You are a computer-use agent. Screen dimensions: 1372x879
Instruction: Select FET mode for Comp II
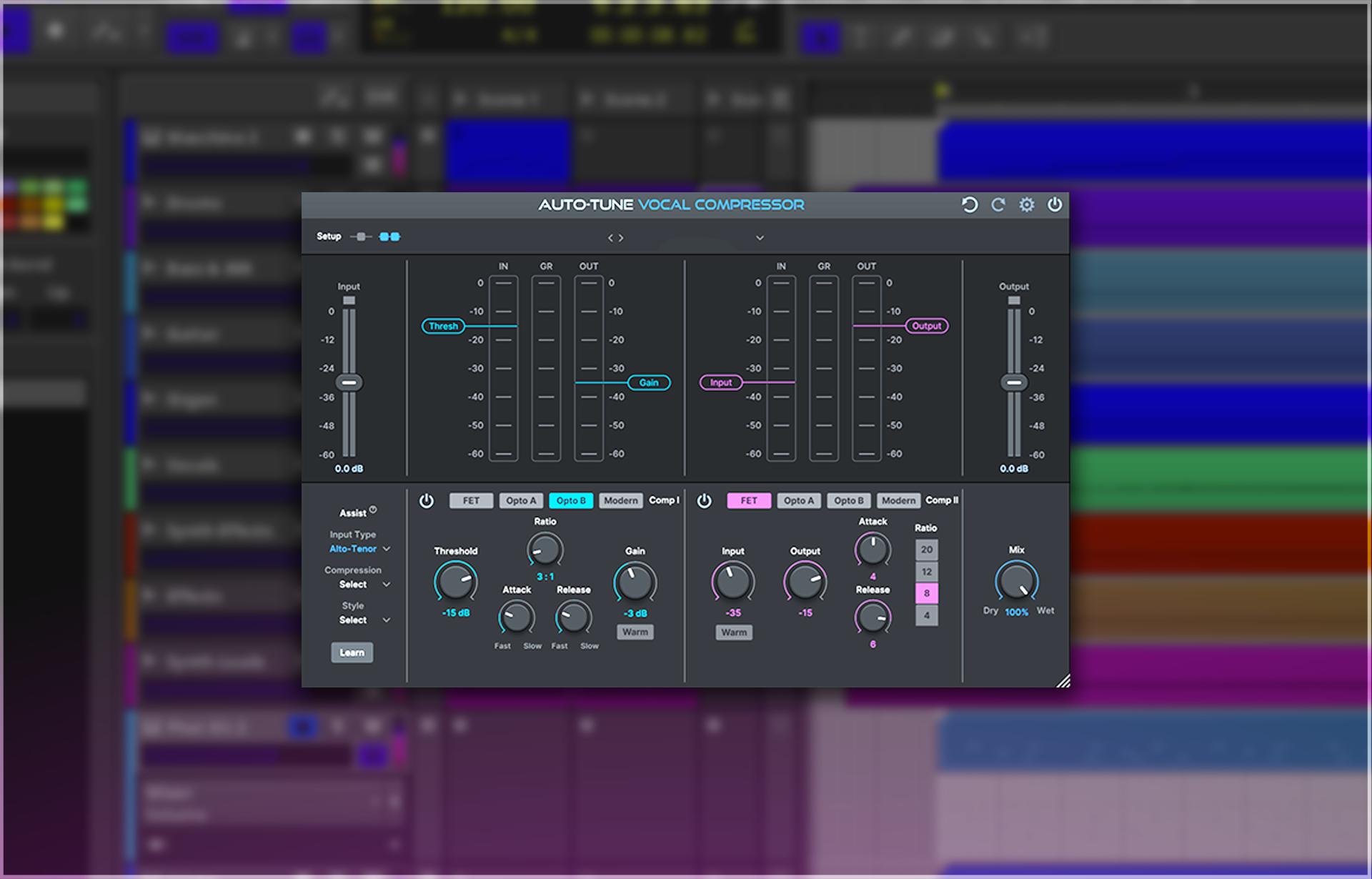click(x=749, y=501)
